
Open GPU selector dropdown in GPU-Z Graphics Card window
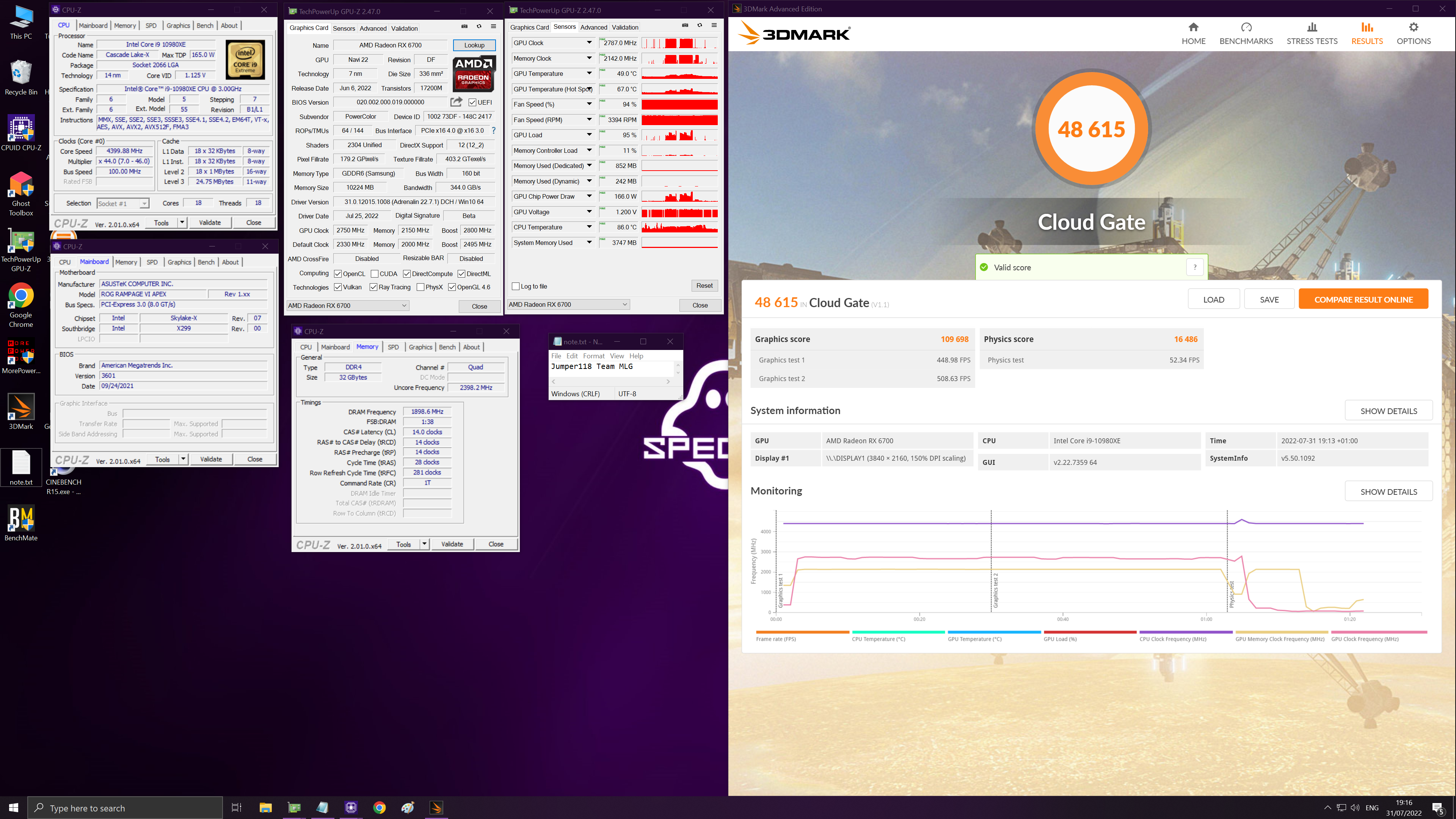pos(348,306)
